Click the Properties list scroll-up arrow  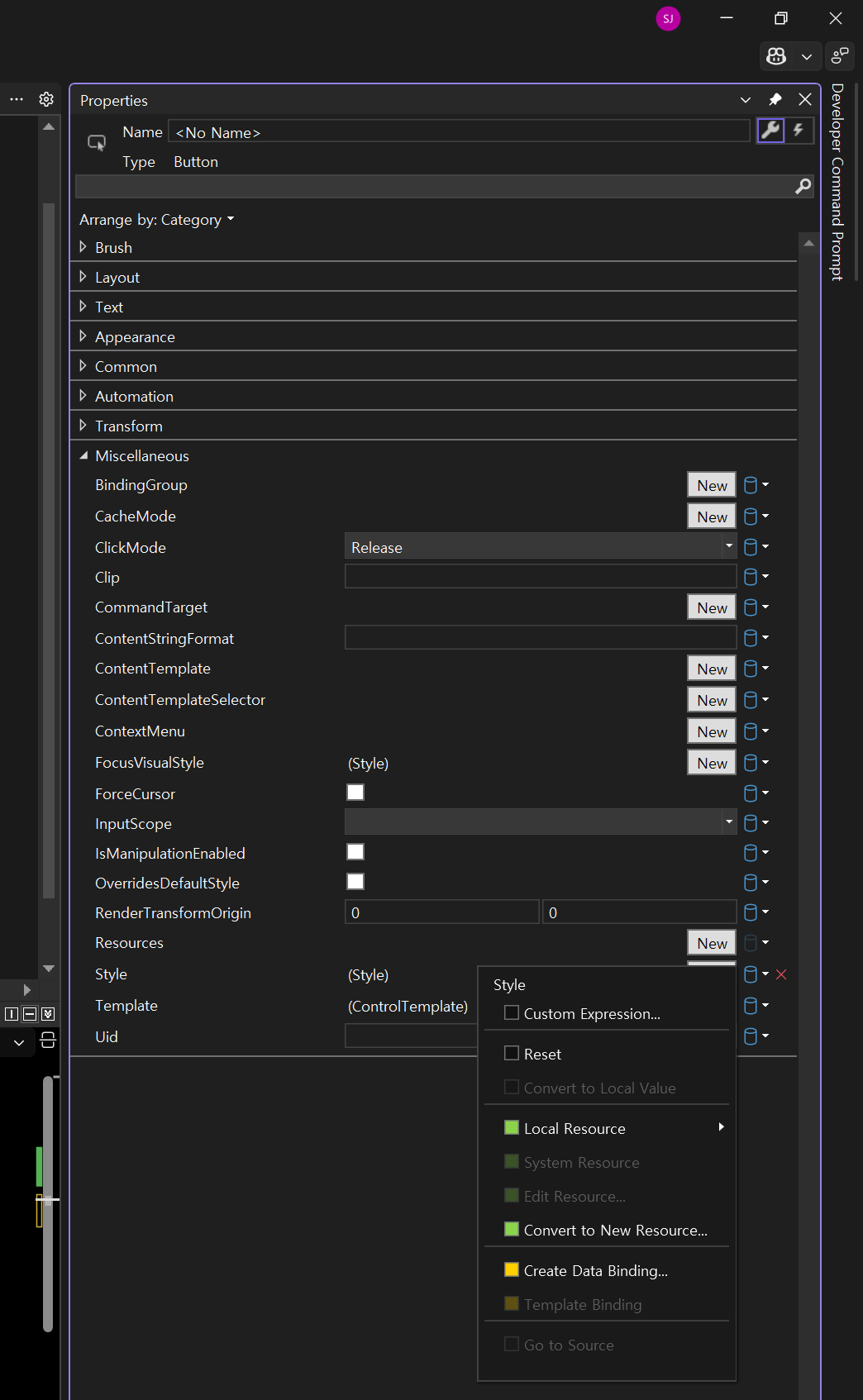tap(809, 243)
